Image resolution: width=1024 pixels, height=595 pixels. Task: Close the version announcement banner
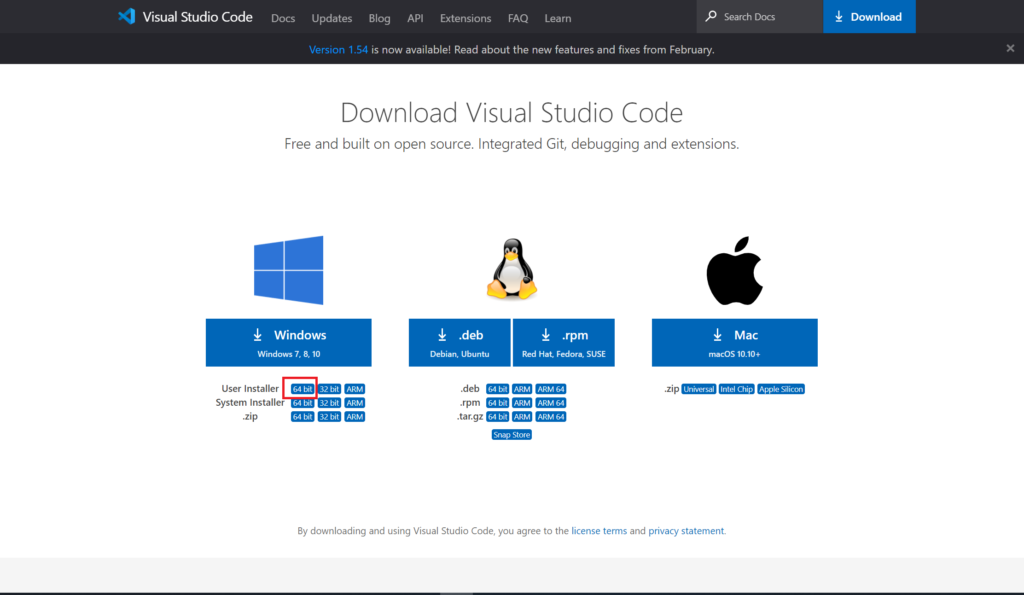tap(1010, 48)
